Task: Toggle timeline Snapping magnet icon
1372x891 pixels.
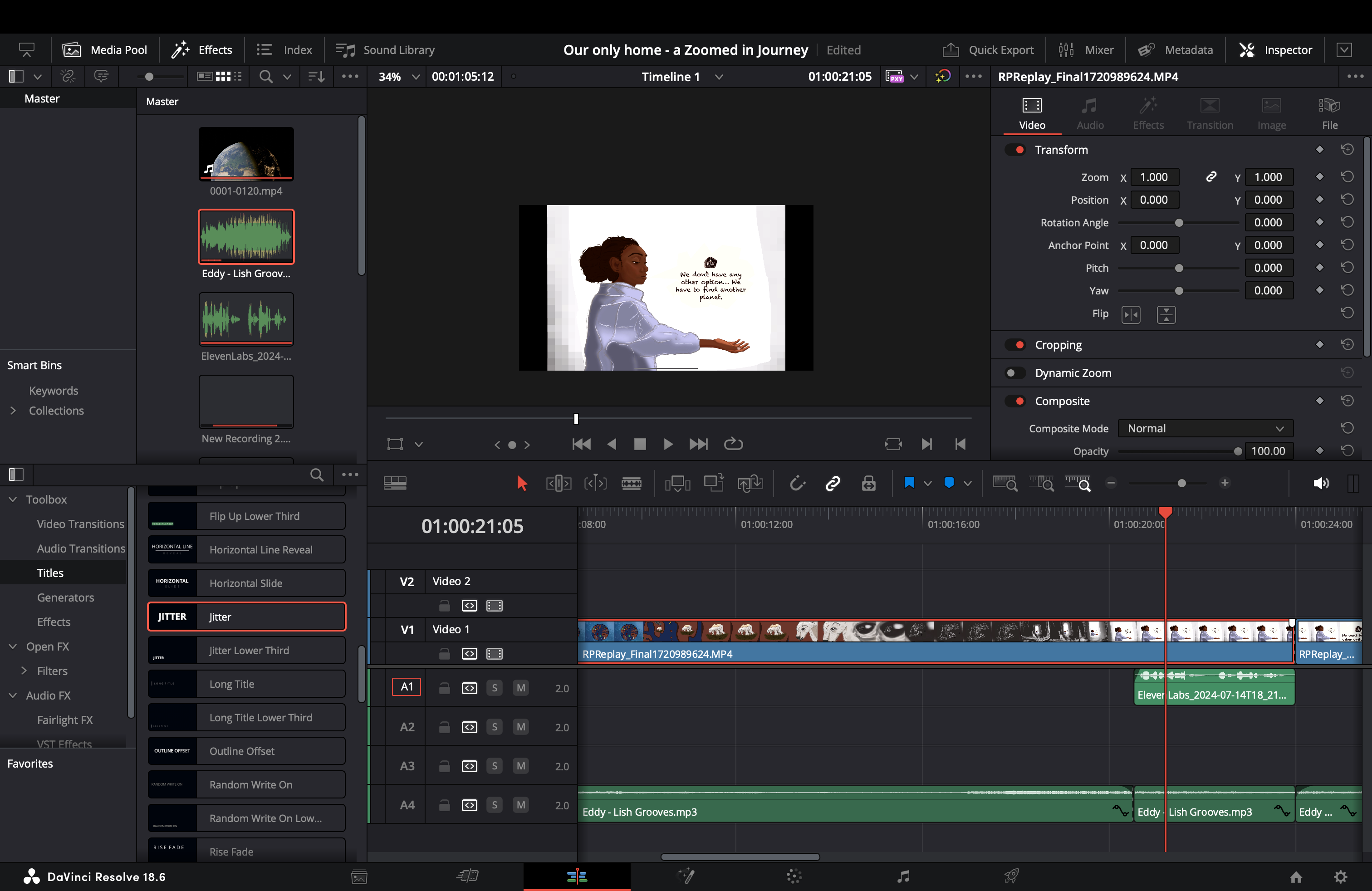Action: click(x=797, y=483)
